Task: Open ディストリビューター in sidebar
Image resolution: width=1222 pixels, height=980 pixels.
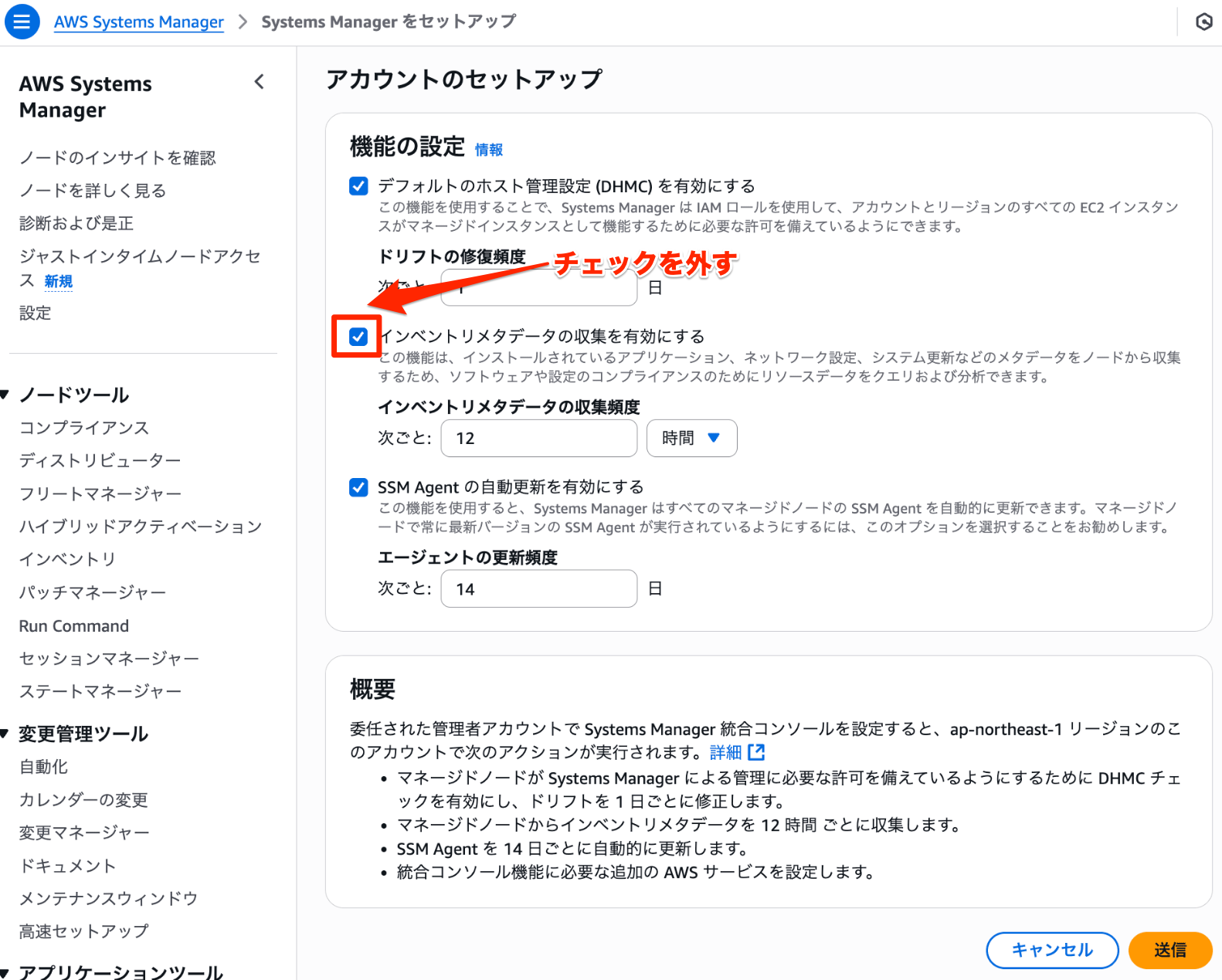Action: click(100, 460)
